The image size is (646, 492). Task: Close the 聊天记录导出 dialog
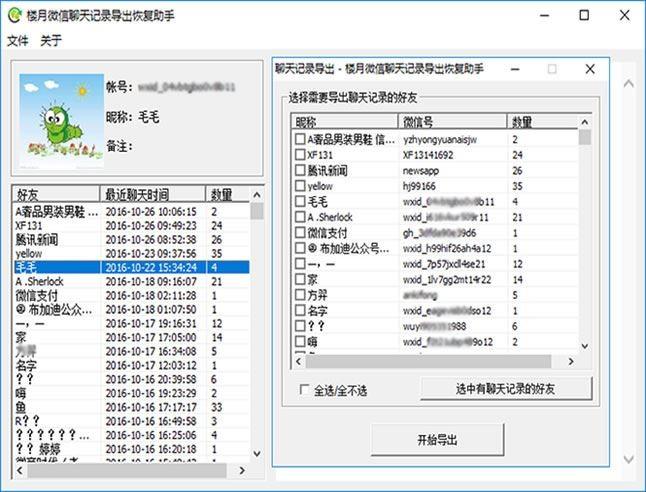click(x=590, y=69)
